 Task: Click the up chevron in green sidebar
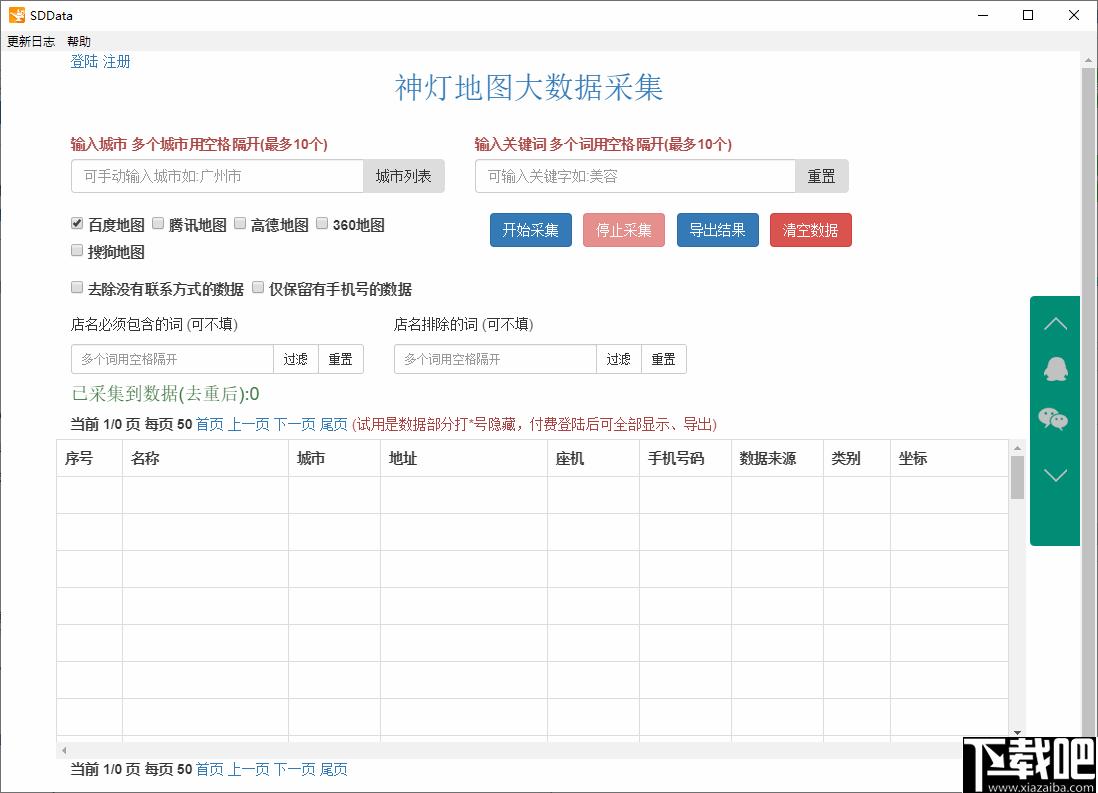click(1055, 324)
